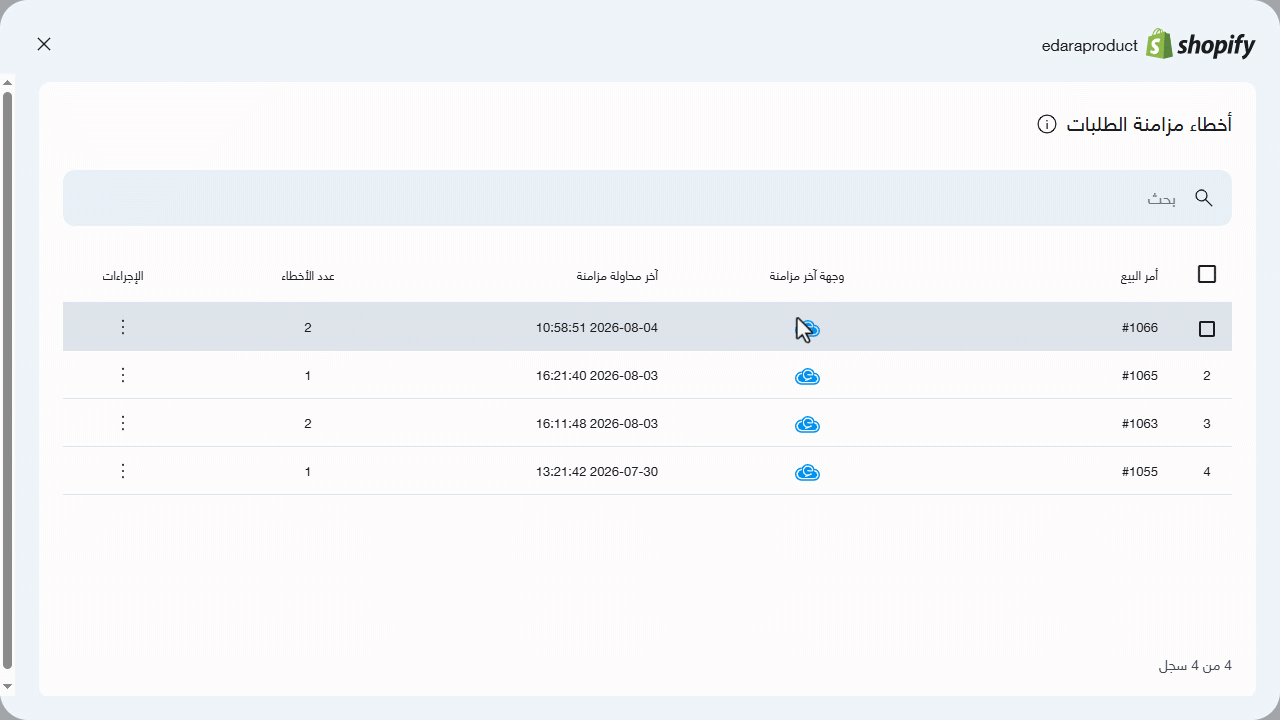
Task: Sort by آخر محاولة مزامنة column header
Action: pyautogui.click(x=617, y=276)
